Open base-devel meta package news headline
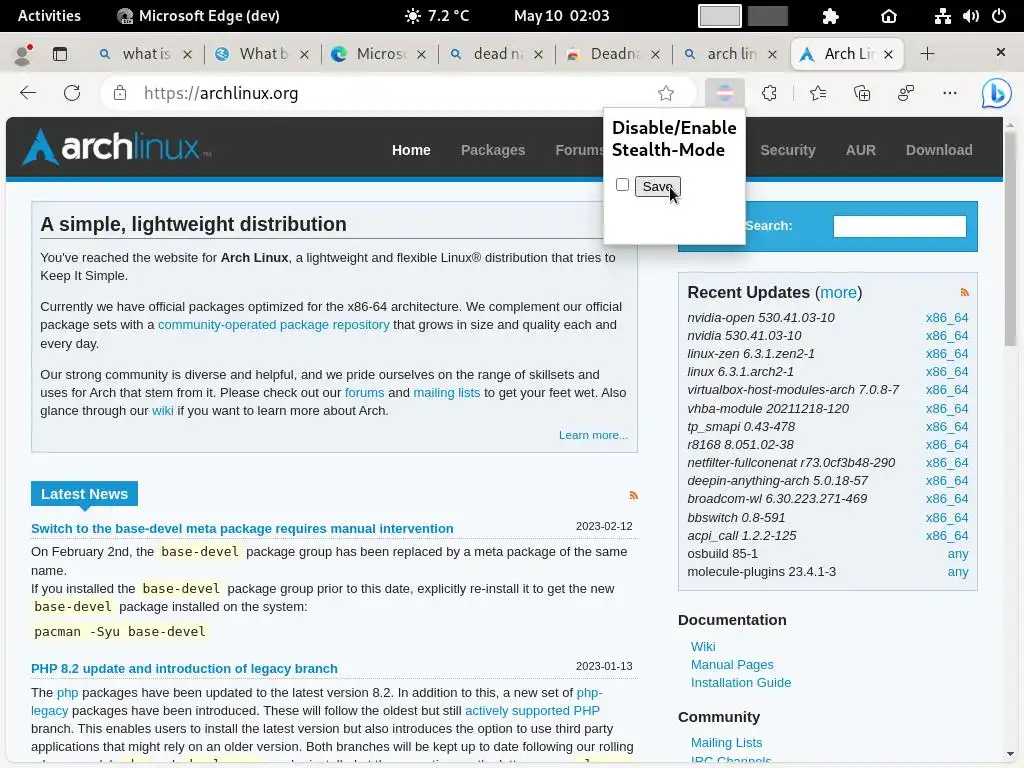The width and height of the screenshot is (1024, 768). point(242,528)
